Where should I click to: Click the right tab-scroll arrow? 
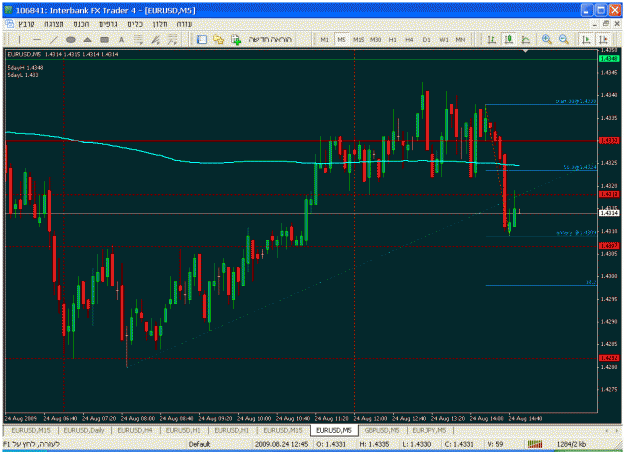(x=617, y=430)
